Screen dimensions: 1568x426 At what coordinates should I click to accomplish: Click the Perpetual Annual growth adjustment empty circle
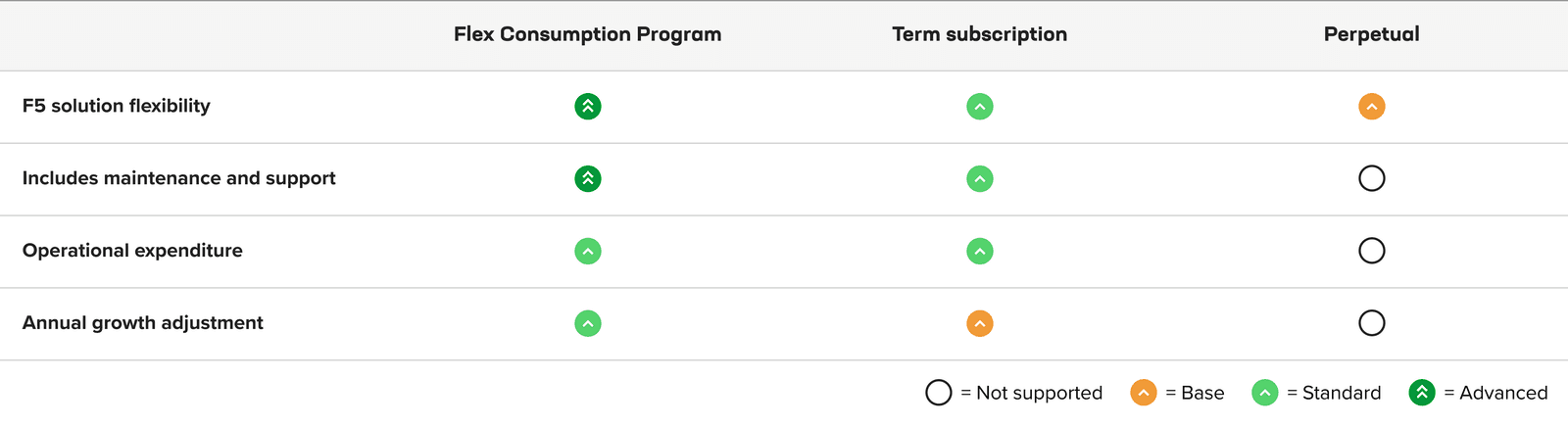click(x=1372, y=323)
